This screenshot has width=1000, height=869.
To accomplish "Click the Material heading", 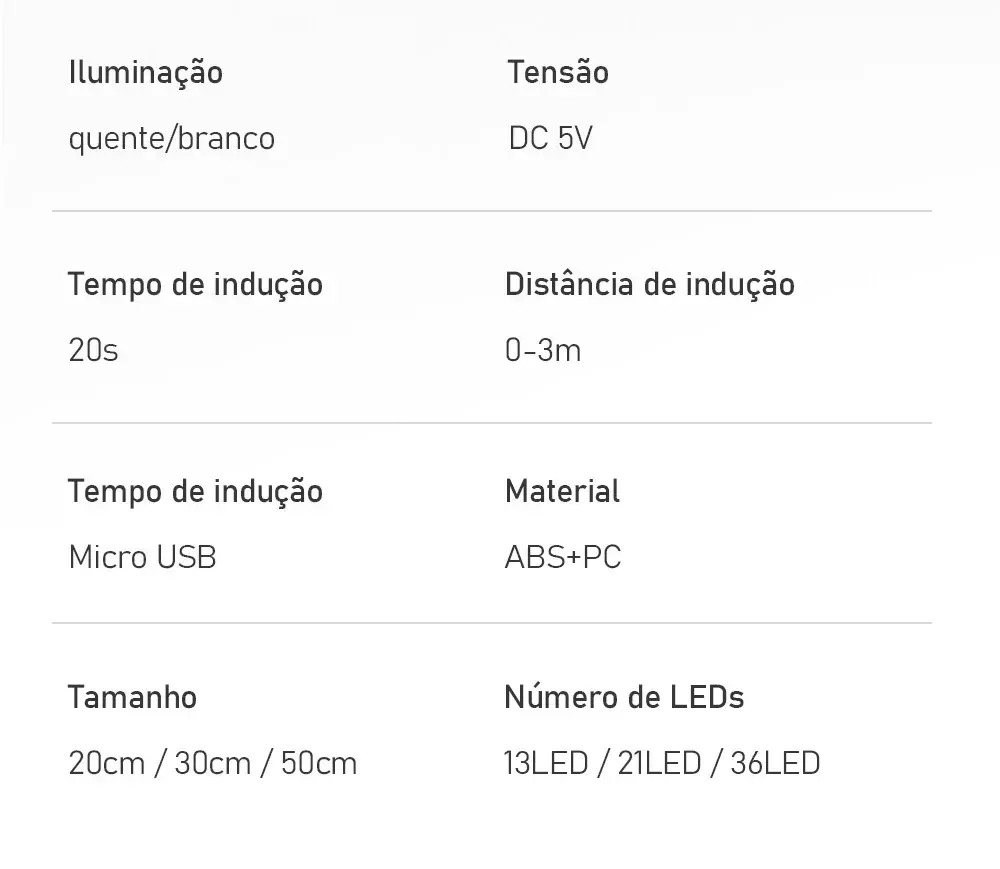I will pyautogui.click(x=562, y=492).
